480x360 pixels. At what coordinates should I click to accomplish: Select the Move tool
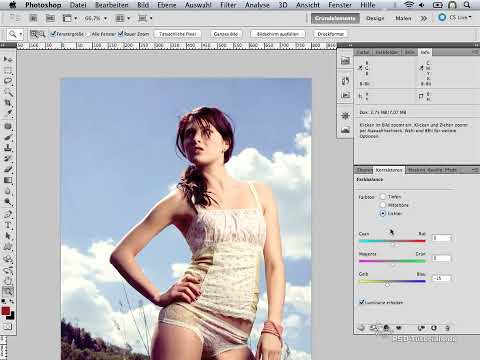[8, 59]
